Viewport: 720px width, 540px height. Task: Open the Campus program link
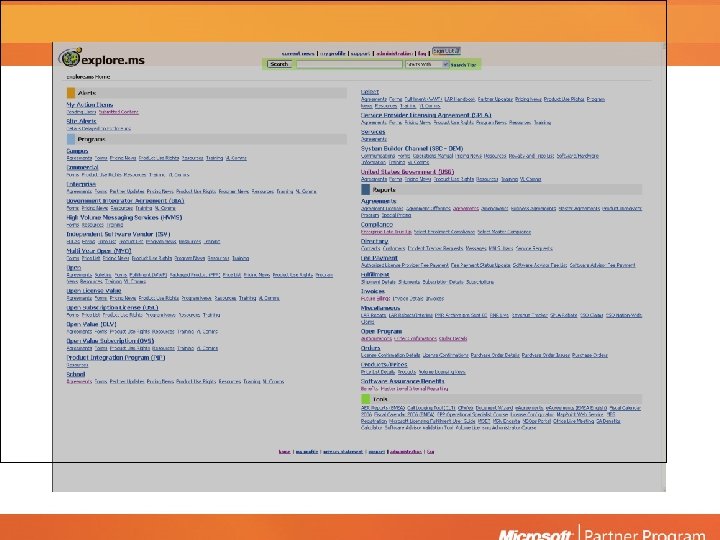77,151
